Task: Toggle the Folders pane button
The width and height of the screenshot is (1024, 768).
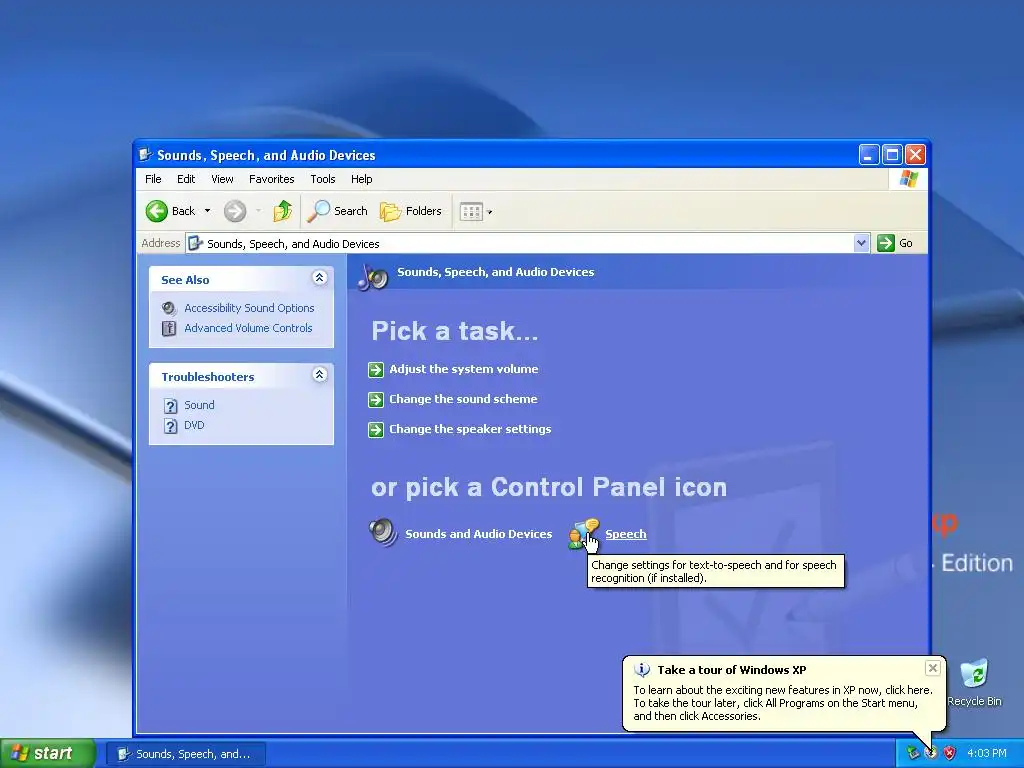Action: 411,211
